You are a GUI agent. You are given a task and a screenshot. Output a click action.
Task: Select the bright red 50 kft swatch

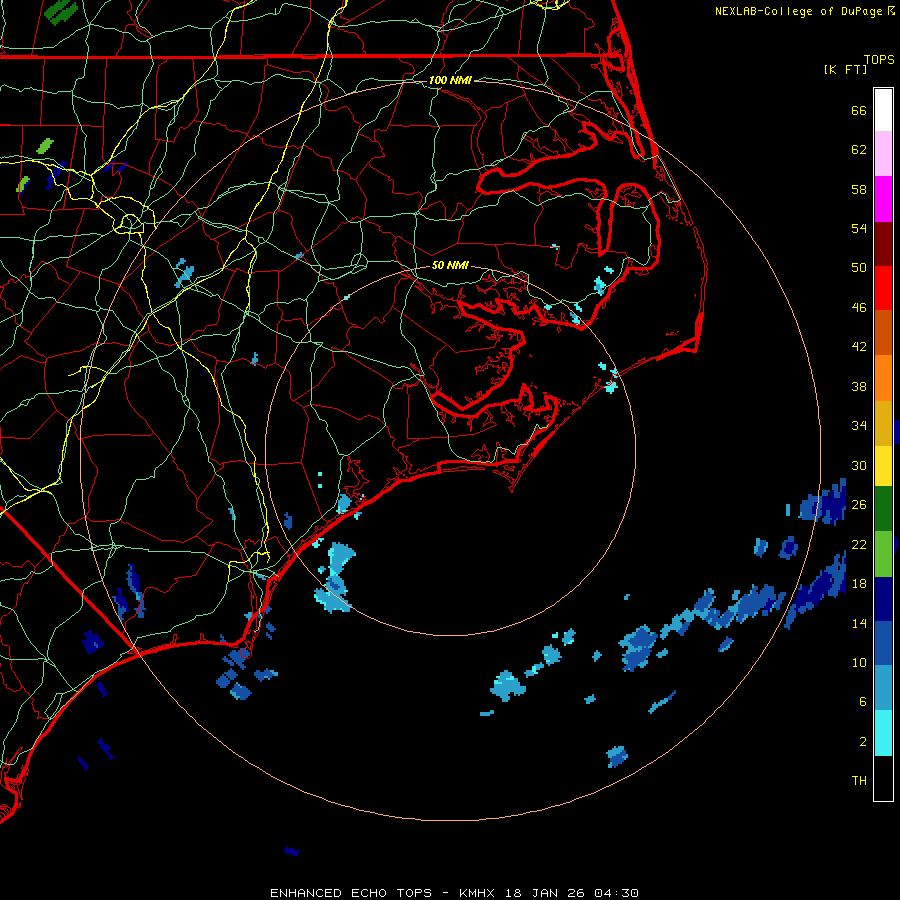pos(883,288)
